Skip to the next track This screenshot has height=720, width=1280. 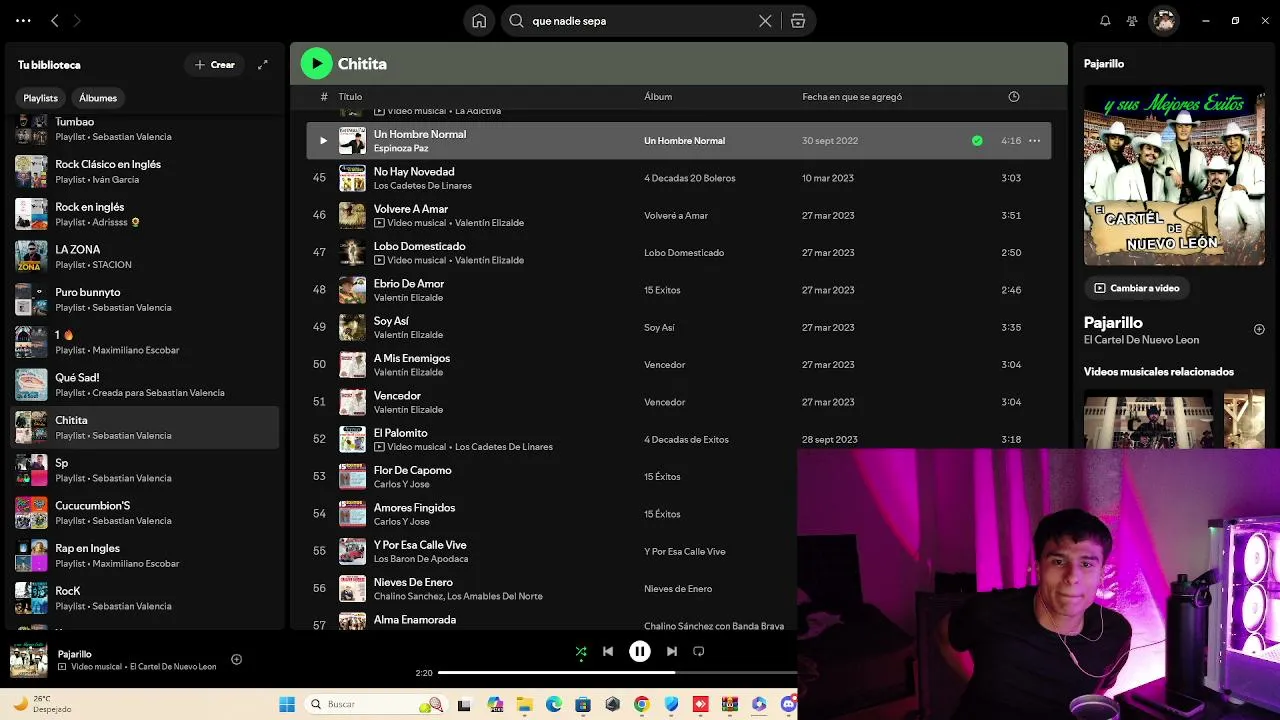pyautogui.click(x=672, y=652)
